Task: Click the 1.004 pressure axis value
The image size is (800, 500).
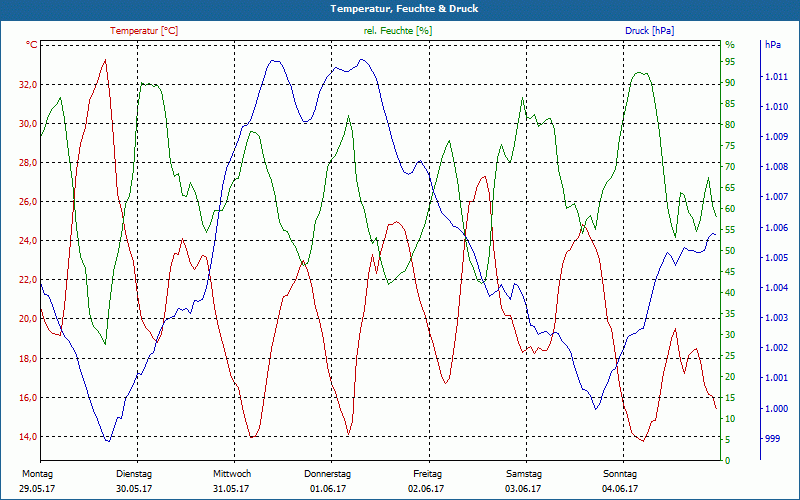Action: 776,288
